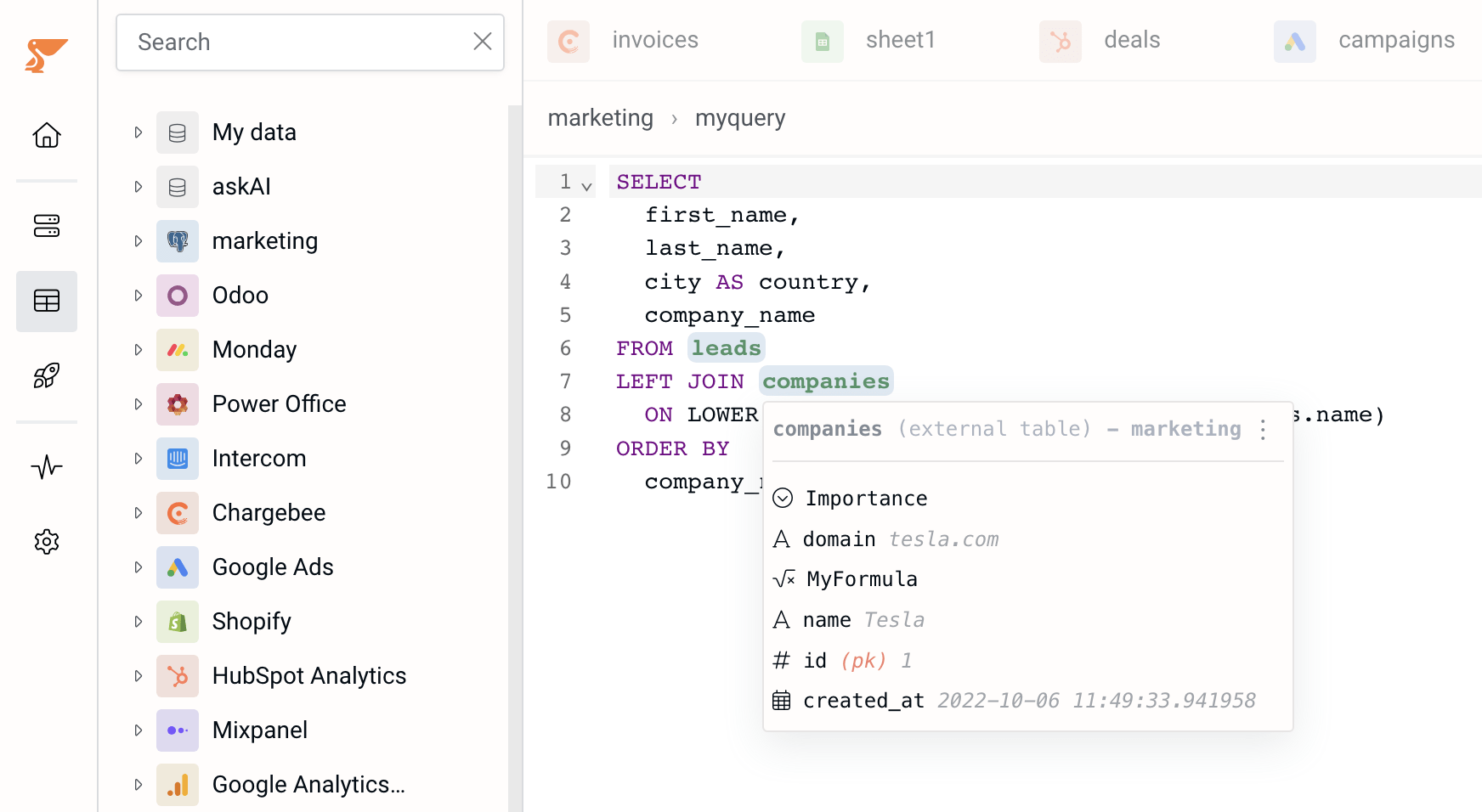
Task: Collapse line 1 using the code fold chevron
Action: pos(586,184)
